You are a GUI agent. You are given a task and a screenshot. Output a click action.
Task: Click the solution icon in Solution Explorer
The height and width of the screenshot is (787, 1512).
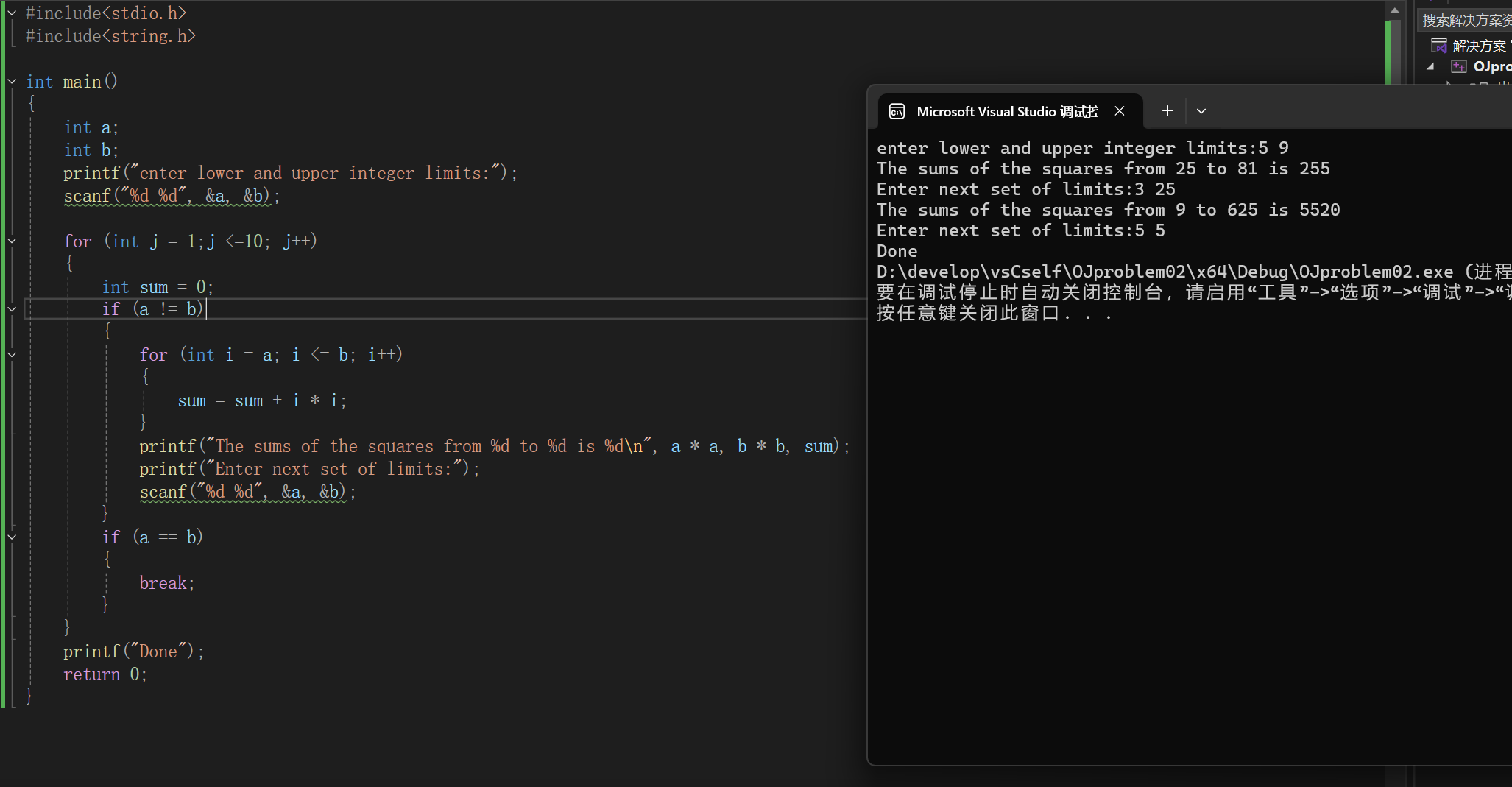click(1438, 46)
